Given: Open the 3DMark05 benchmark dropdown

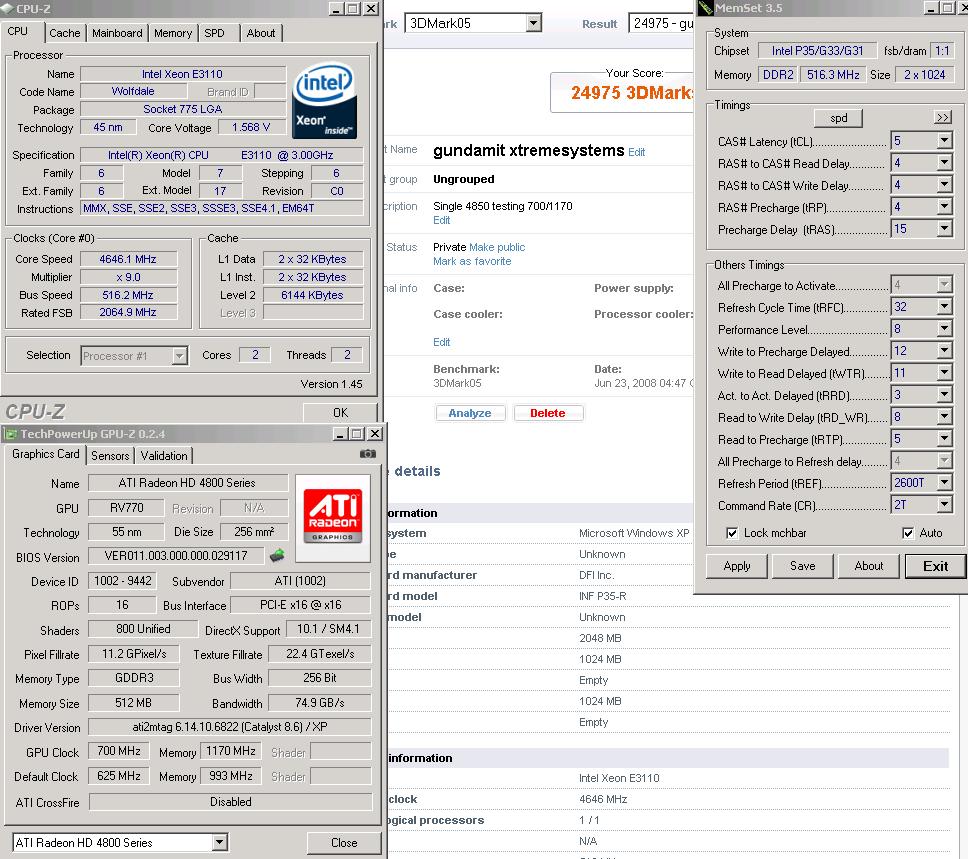Looking at the screenshot, I should click(x=534, y=23).
